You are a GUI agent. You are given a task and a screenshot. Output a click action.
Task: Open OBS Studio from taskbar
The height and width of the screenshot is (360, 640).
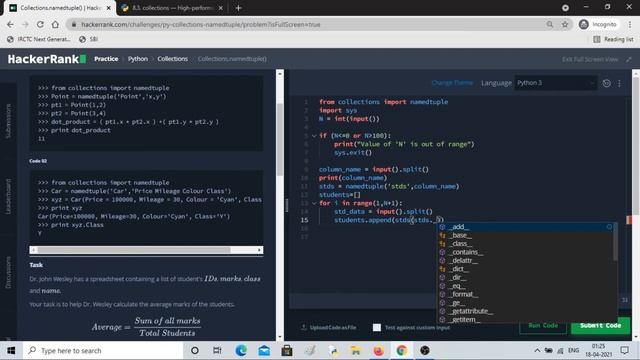point(424,350)
